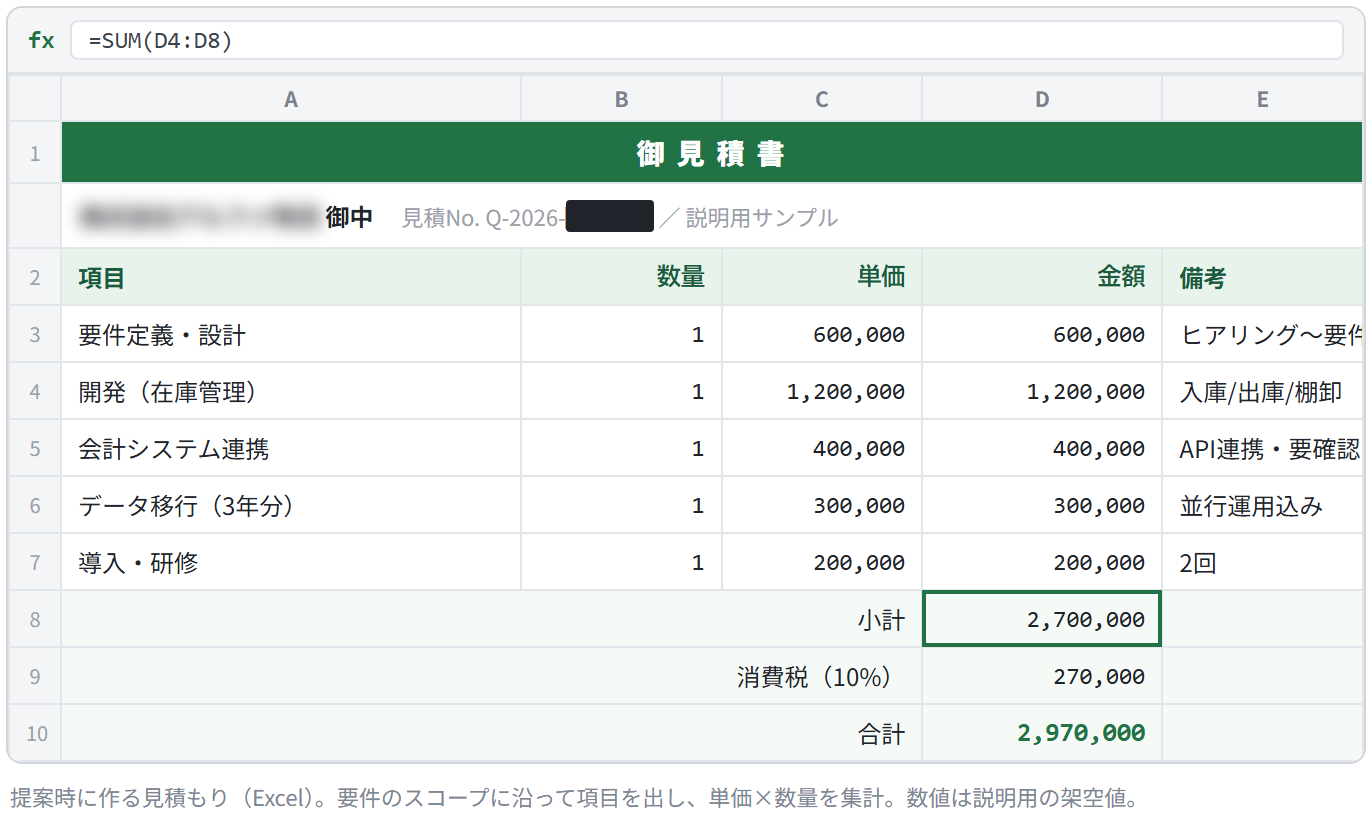Select the 200,000 cell in 単価 column

[x=822, y=562]
